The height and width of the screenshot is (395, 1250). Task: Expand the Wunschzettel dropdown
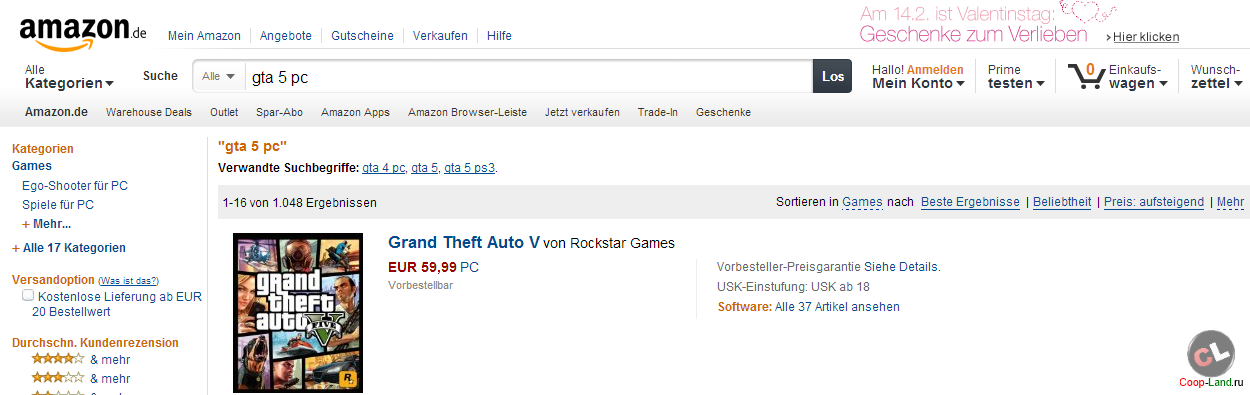click(1215, 76)
